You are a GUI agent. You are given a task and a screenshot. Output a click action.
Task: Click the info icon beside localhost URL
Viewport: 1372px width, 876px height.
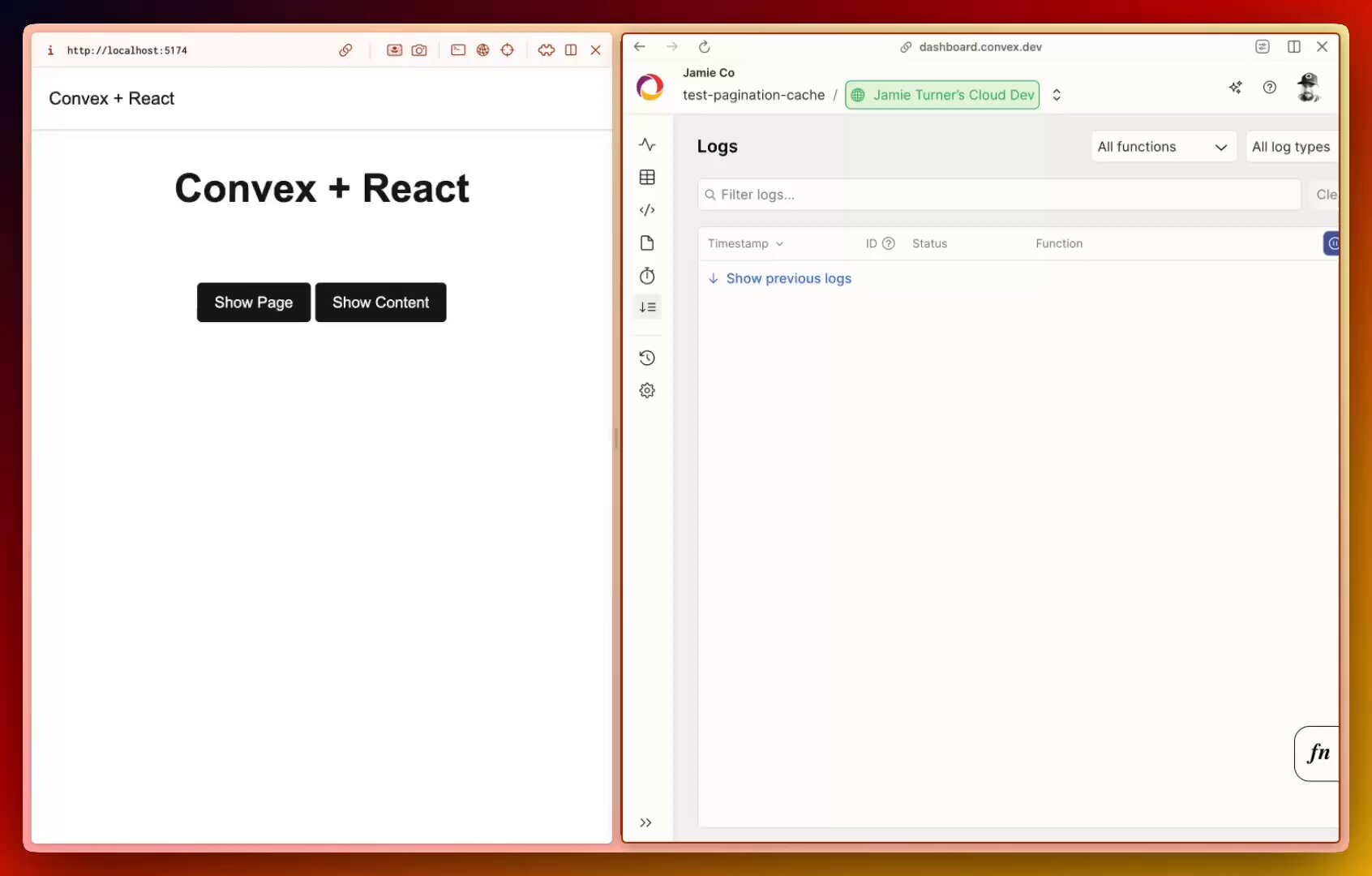(x=50, y=50)
